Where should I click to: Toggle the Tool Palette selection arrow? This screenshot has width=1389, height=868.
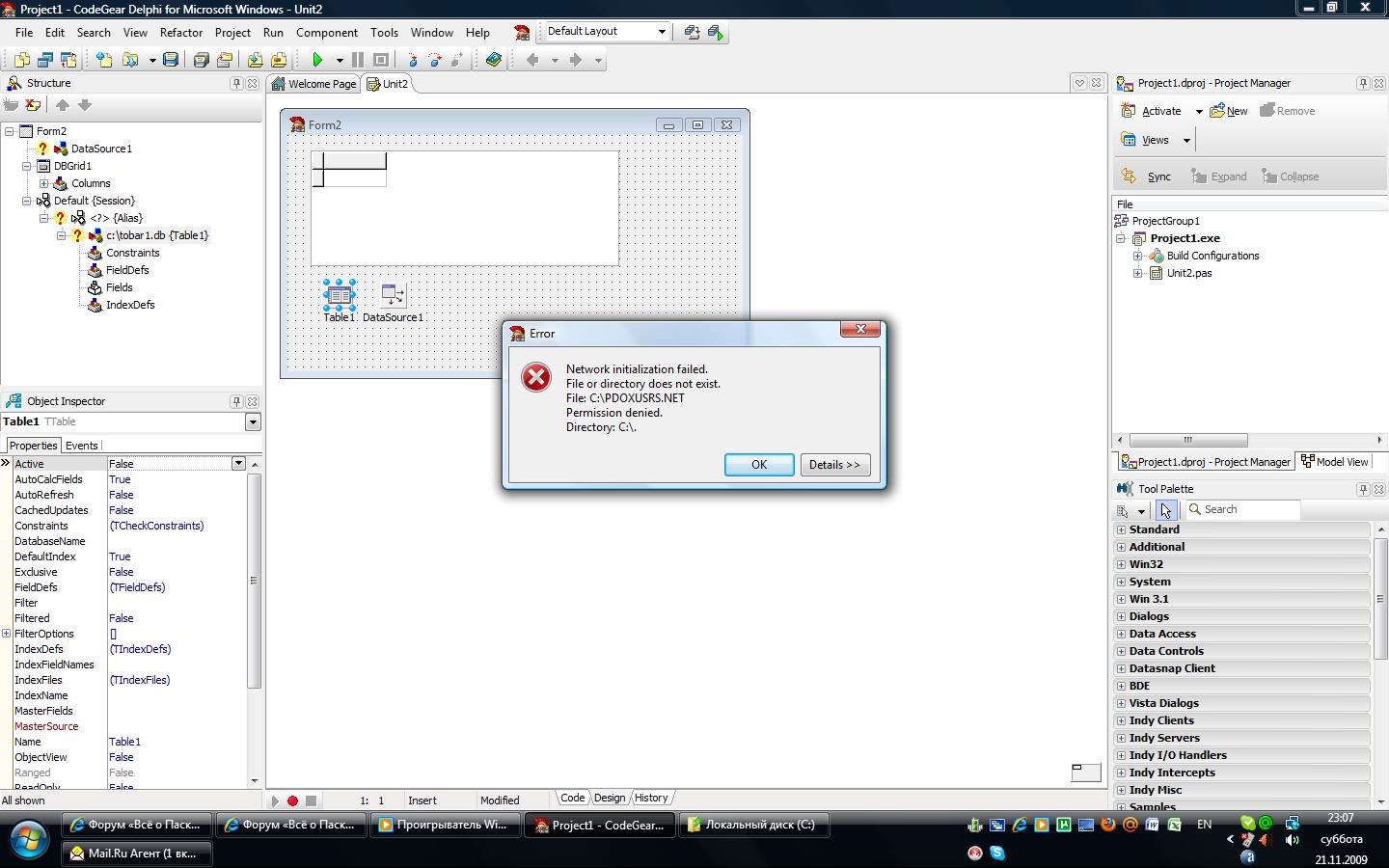point(1165,510)
